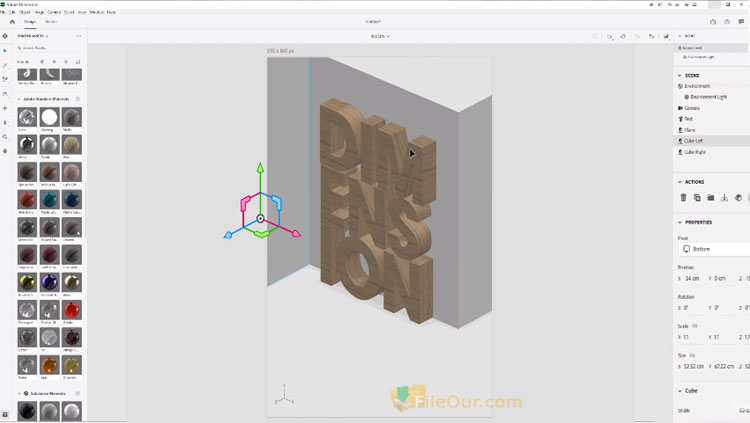Click the Search Assets field
The height and width of the screenshot is (423, 750).
point(48,48)
